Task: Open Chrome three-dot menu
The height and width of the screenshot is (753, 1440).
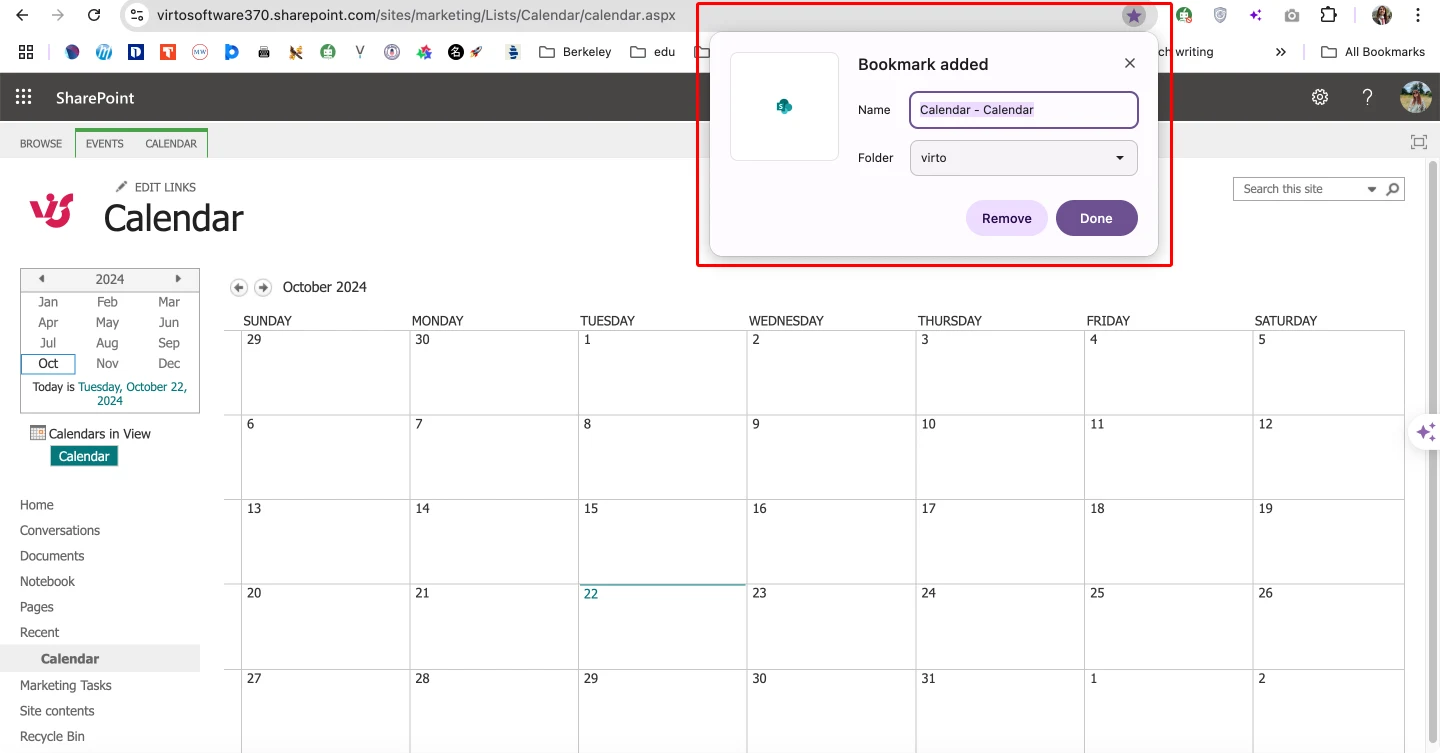Action: (1418, 16)
